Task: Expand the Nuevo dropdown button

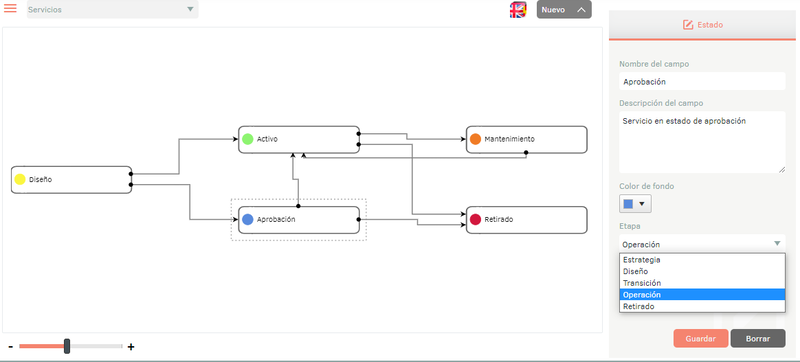Action: point(564,10)
